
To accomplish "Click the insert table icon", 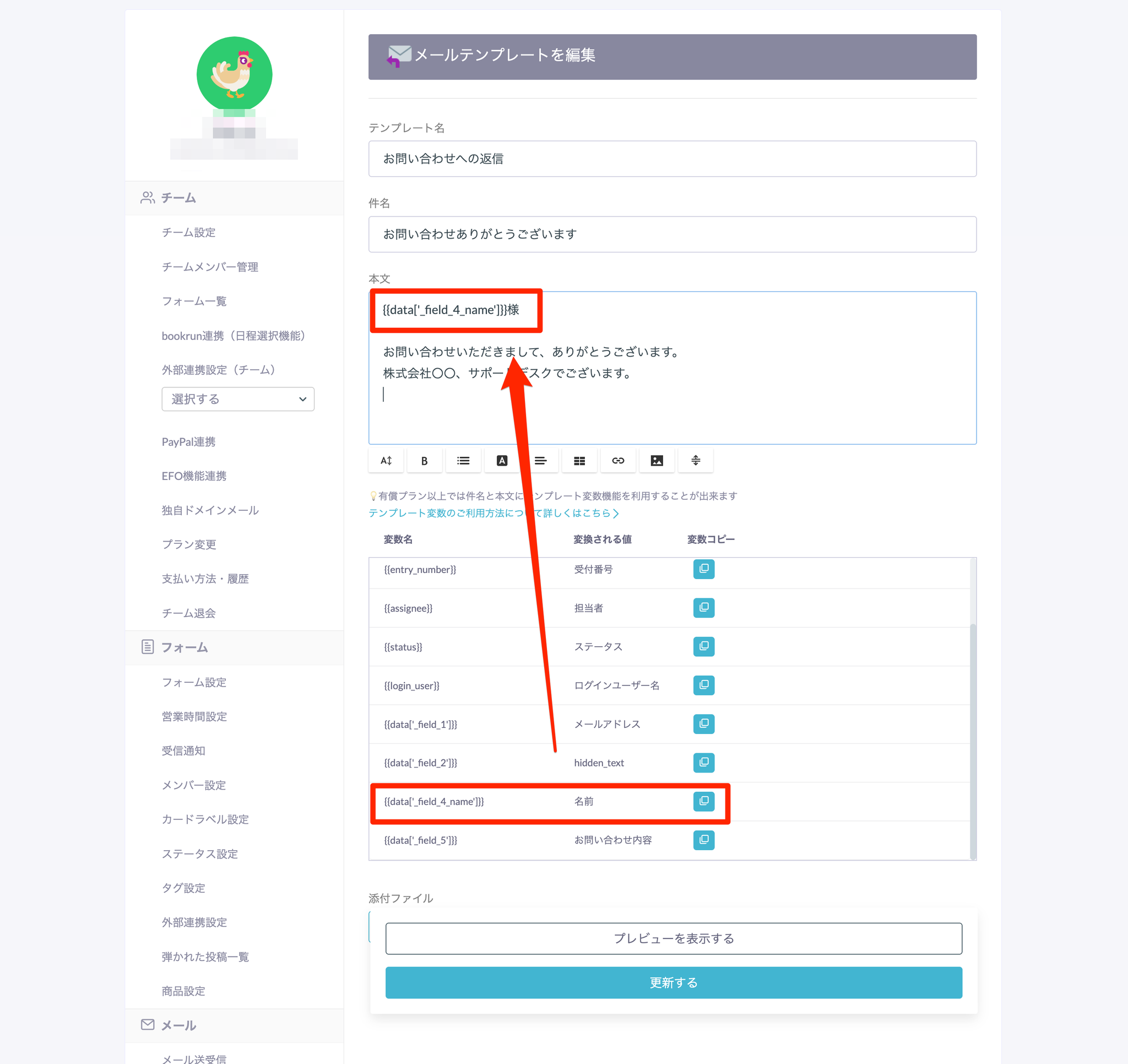I will coord(579,461).
